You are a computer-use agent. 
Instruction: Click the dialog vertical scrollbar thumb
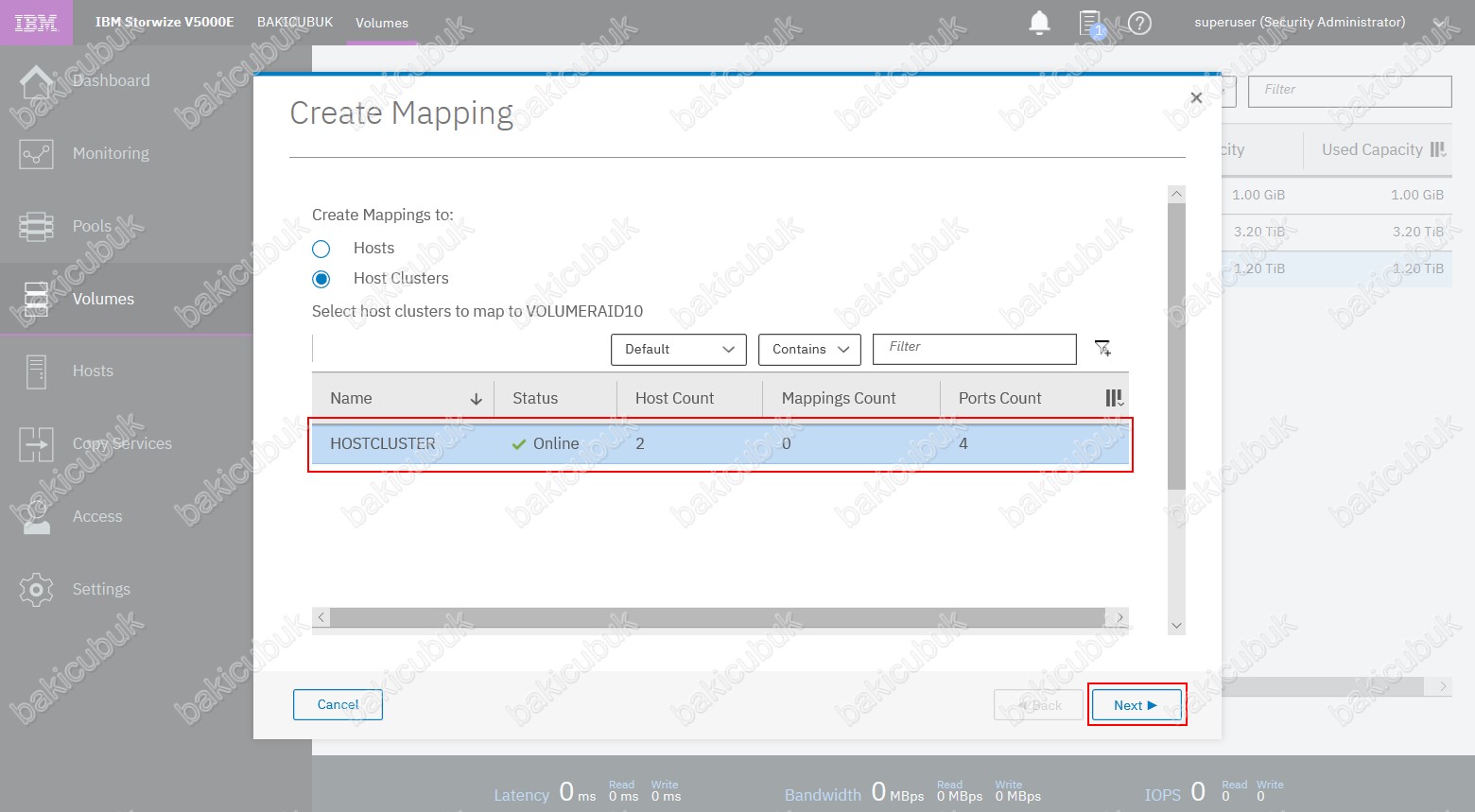click(1176, 345)
